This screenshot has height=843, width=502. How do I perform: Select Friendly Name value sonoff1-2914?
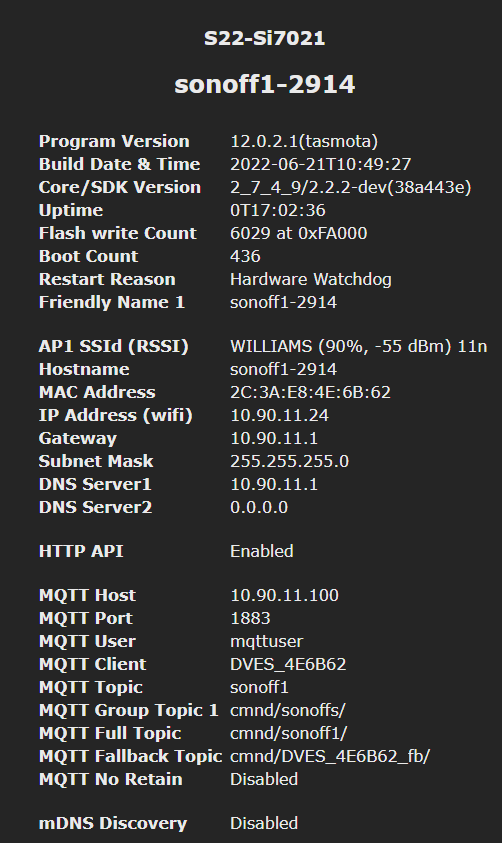tap(284, 303)
